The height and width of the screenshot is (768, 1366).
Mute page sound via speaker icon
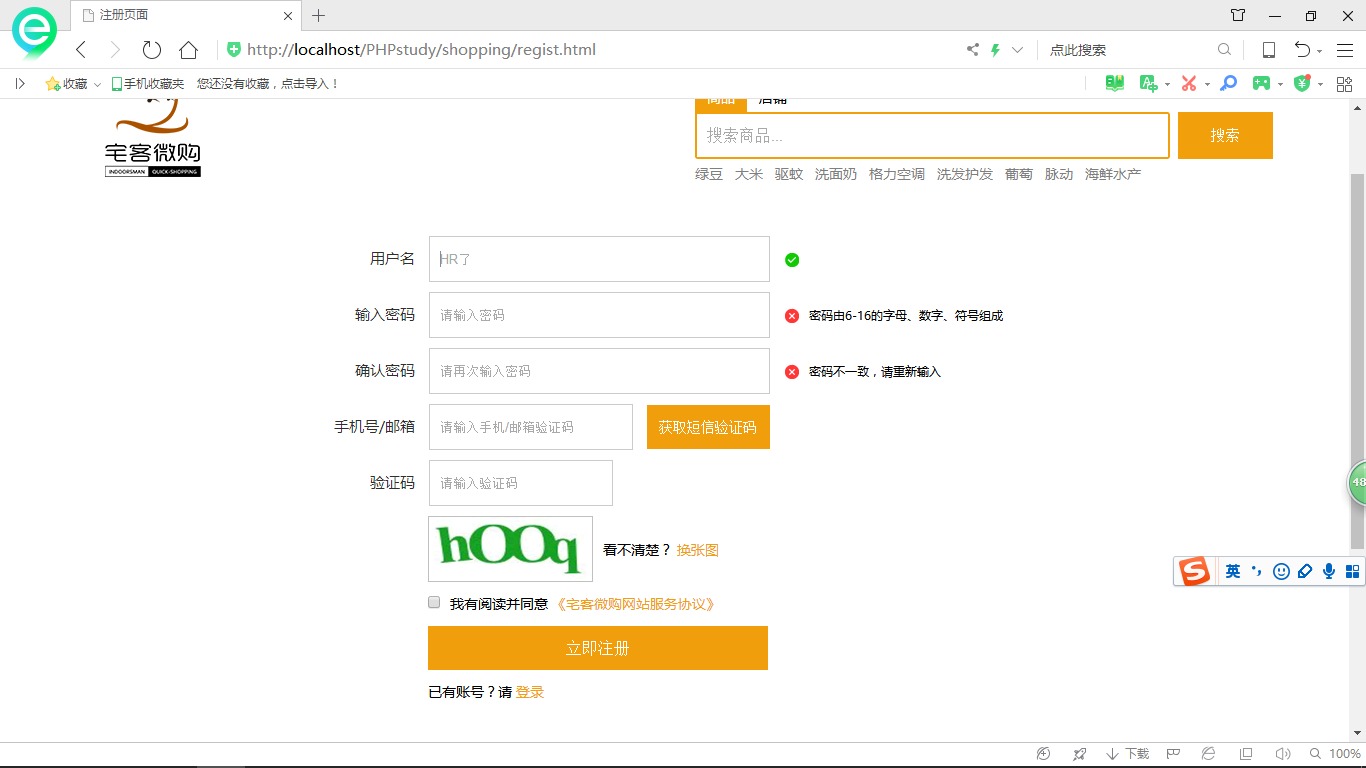point(1282,754)
